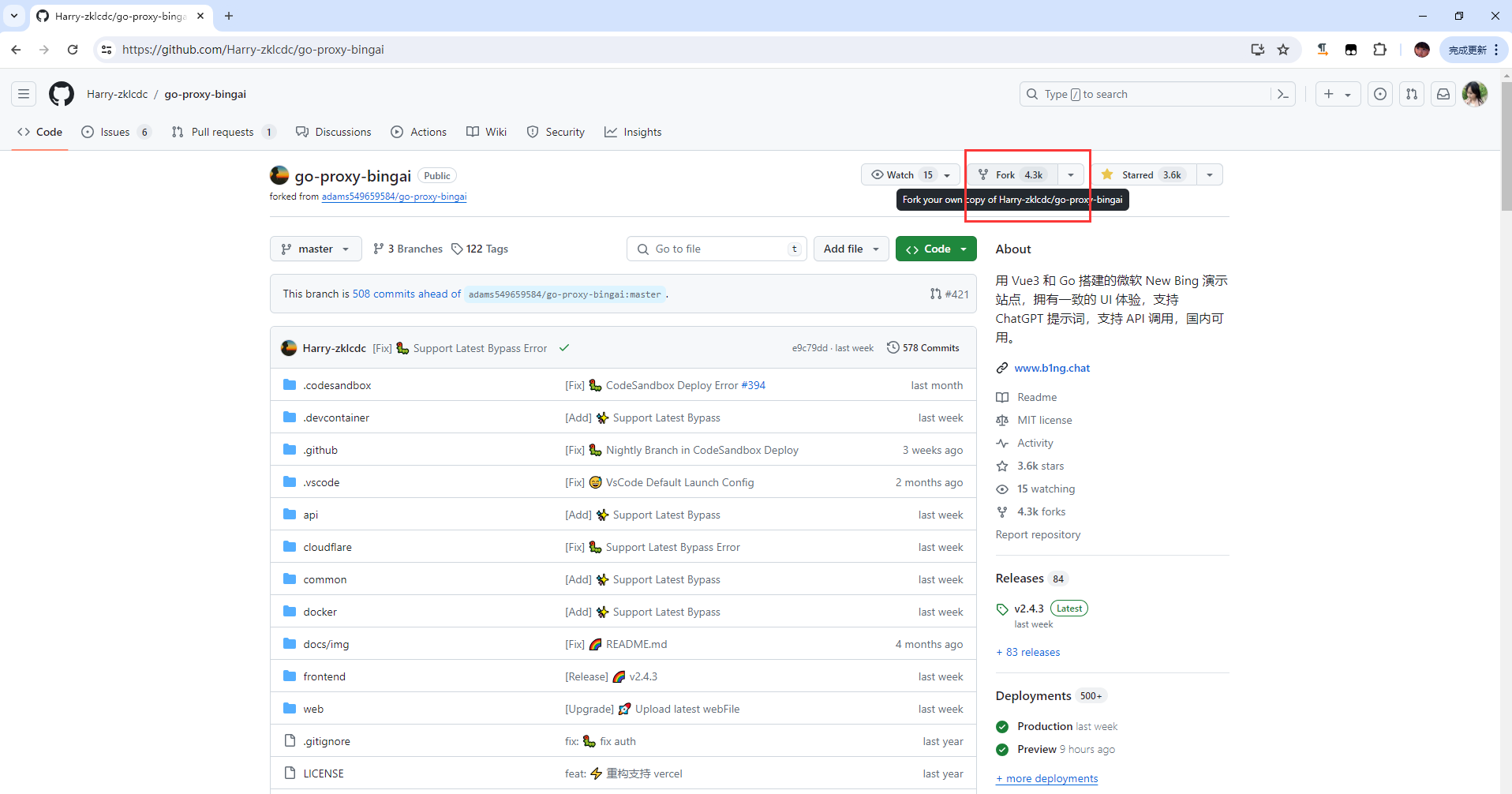The image size is (1512, 794).
Task: Open the .gitignore file
Action: click(327, 741)
